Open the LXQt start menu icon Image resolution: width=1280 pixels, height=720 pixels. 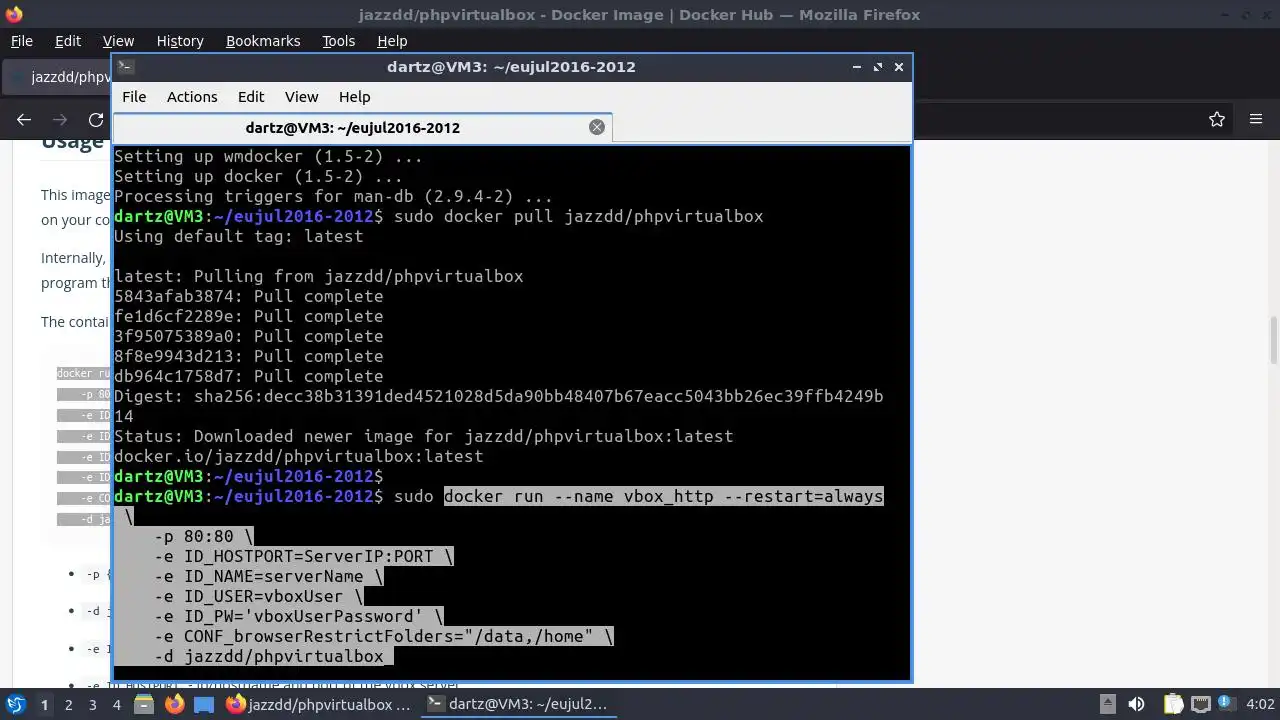point(15,704)
